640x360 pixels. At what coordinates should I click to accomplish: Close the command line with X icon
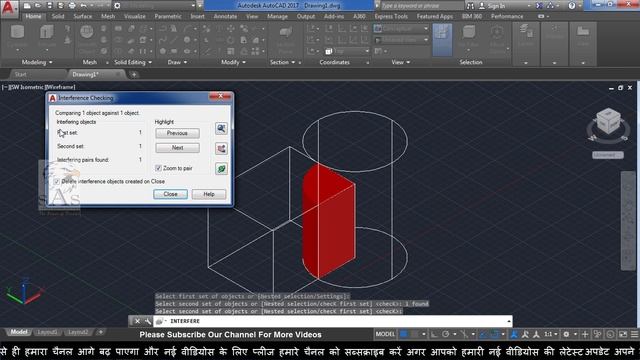click(x=138, y=321)
